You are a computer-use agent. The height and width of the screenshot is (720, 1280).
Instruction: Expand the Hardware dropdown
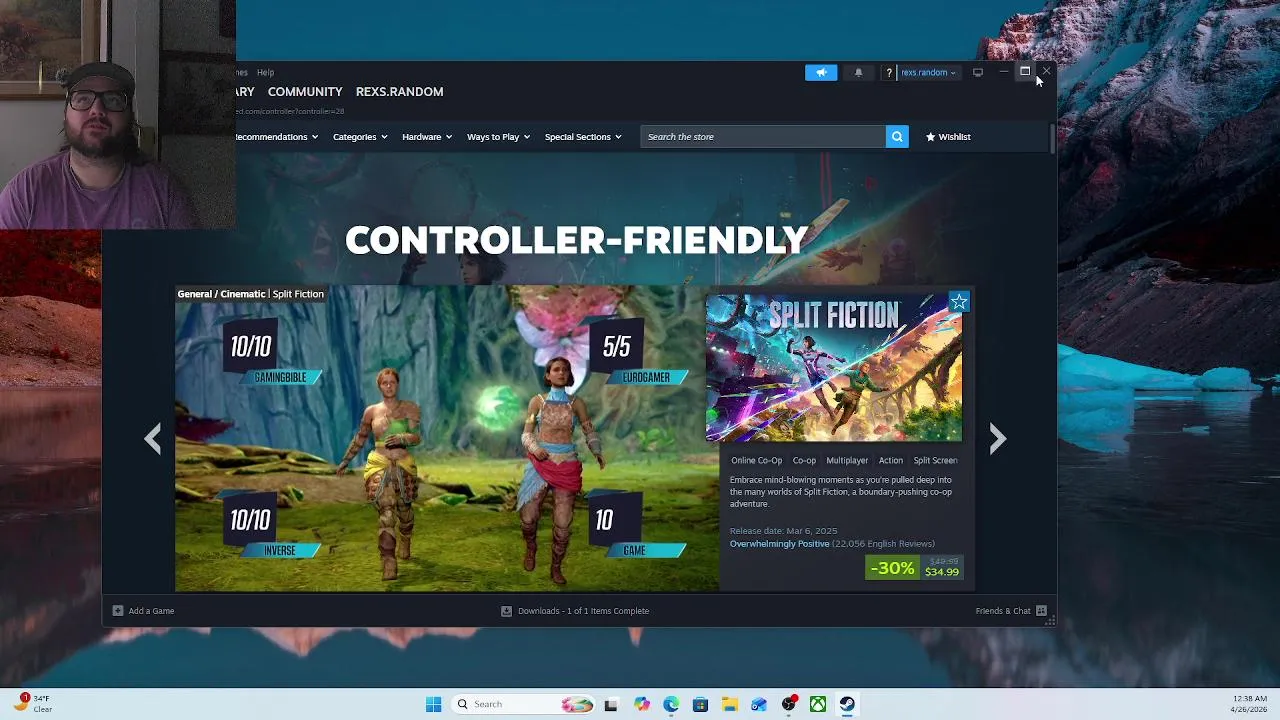[427, 137]
